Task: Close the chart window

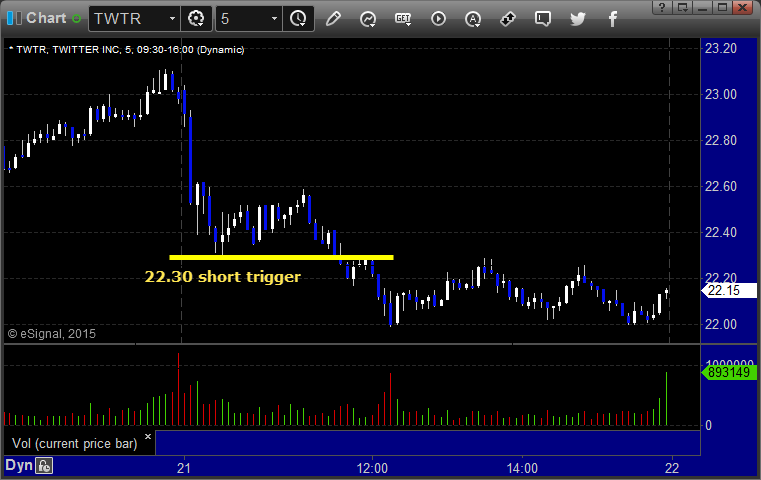Action: tap(743, 7)
